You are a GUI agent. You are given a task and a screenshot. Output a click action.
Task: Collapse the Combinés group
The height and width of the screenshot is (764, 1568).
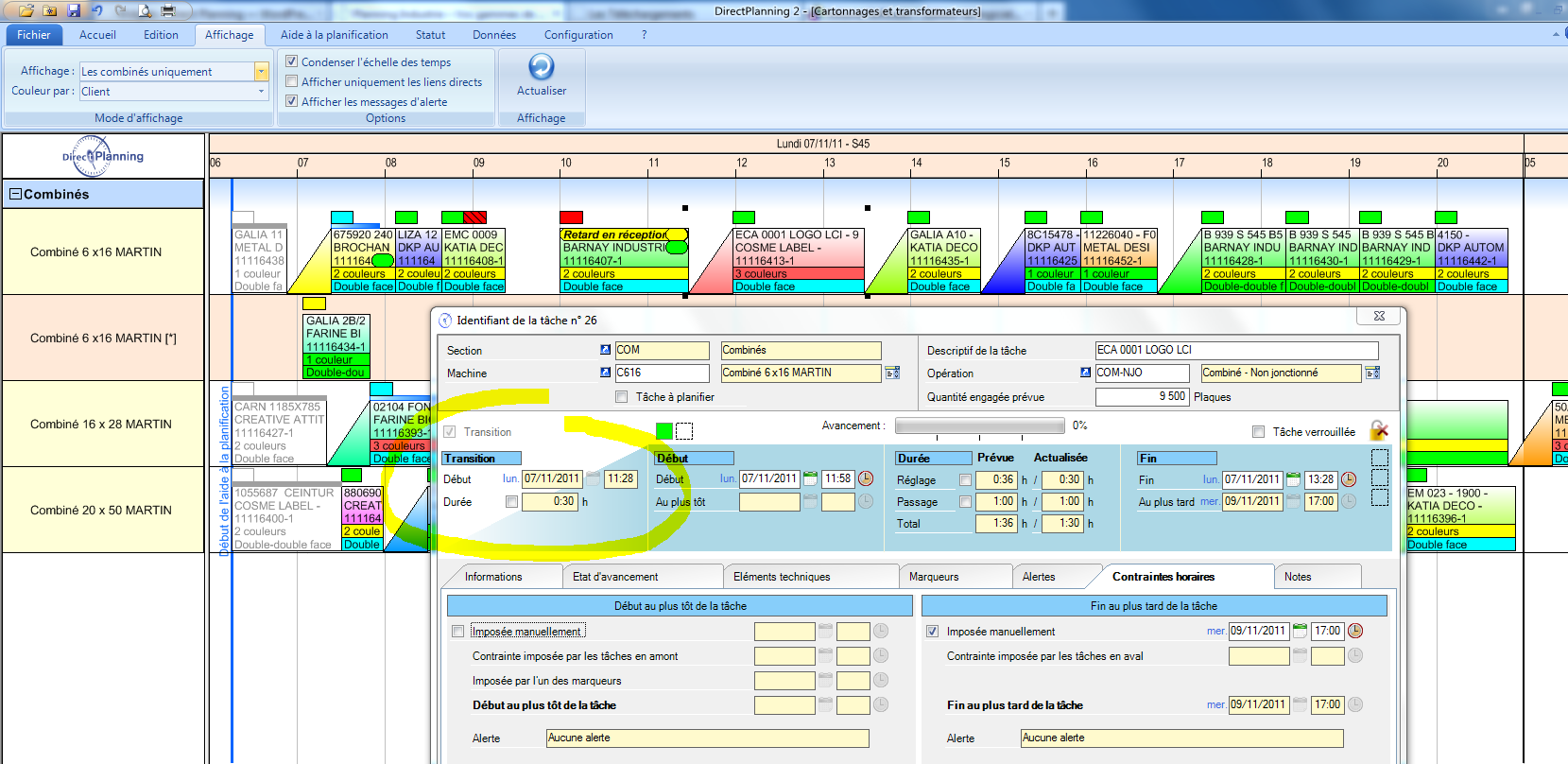coord(15,194)
